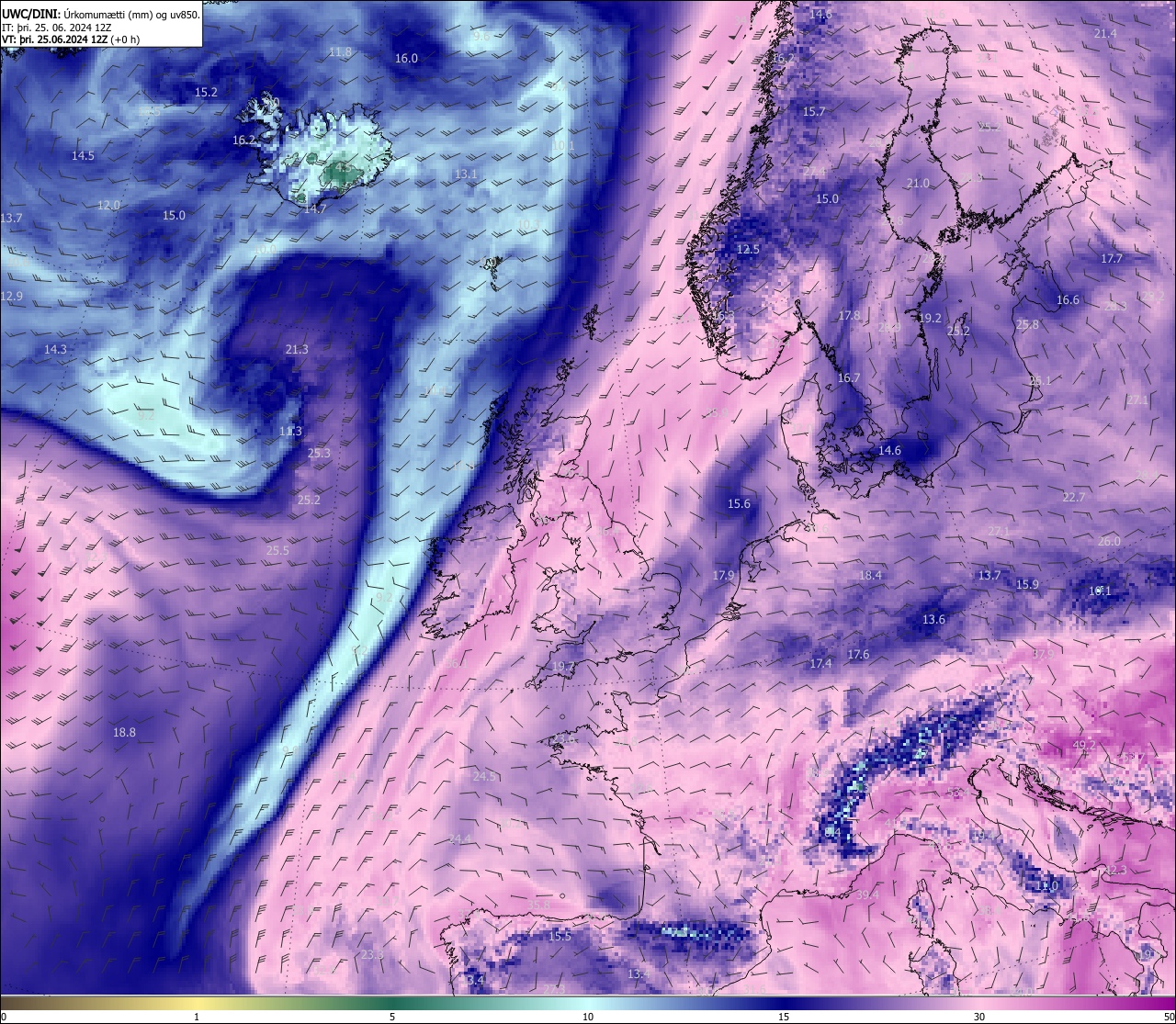Select the 21.4 value label
The image size is (1176, 1024).
pyautogui.click(x=1105, y=33)
